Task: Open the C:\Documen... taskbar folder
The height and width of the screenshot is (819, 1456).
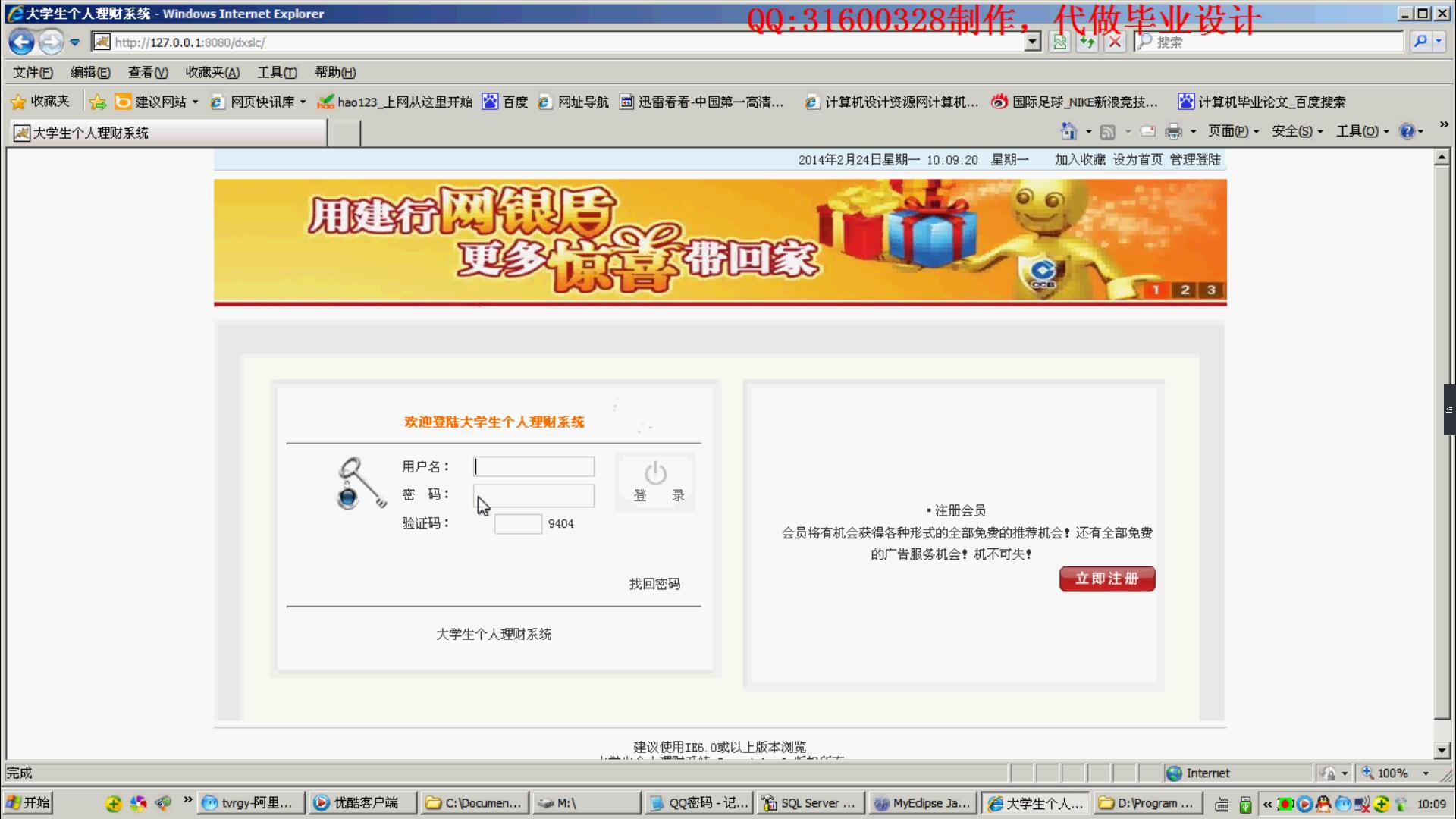Action: point(475,803)
